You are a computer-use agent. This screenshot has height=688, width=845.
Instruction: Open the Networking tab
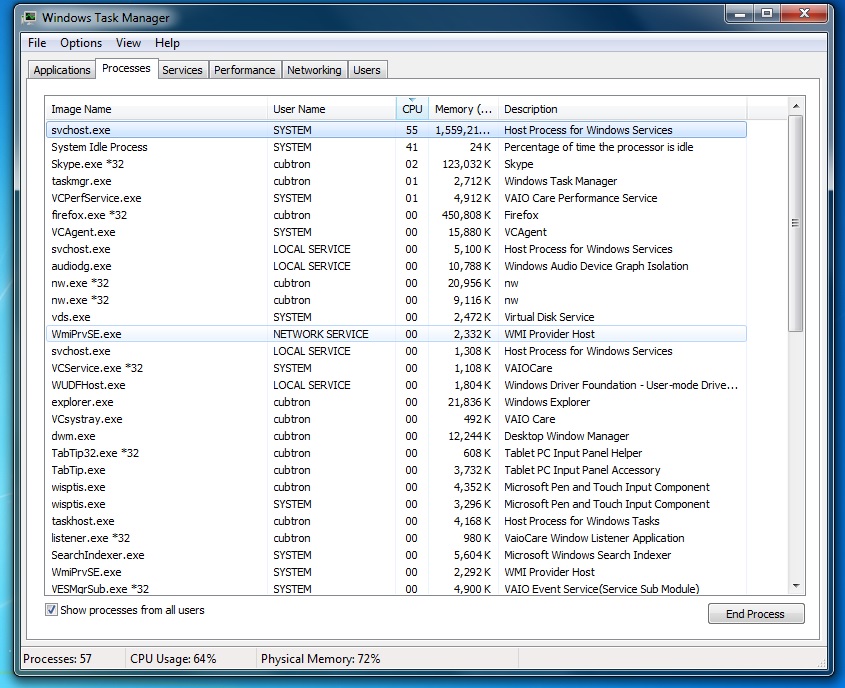[314, 70]
